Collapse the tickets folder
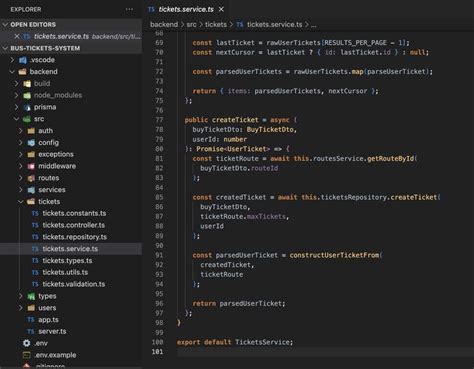Image resolution: width=474 pixels, height=369 pixels. (x=21, y=202)
